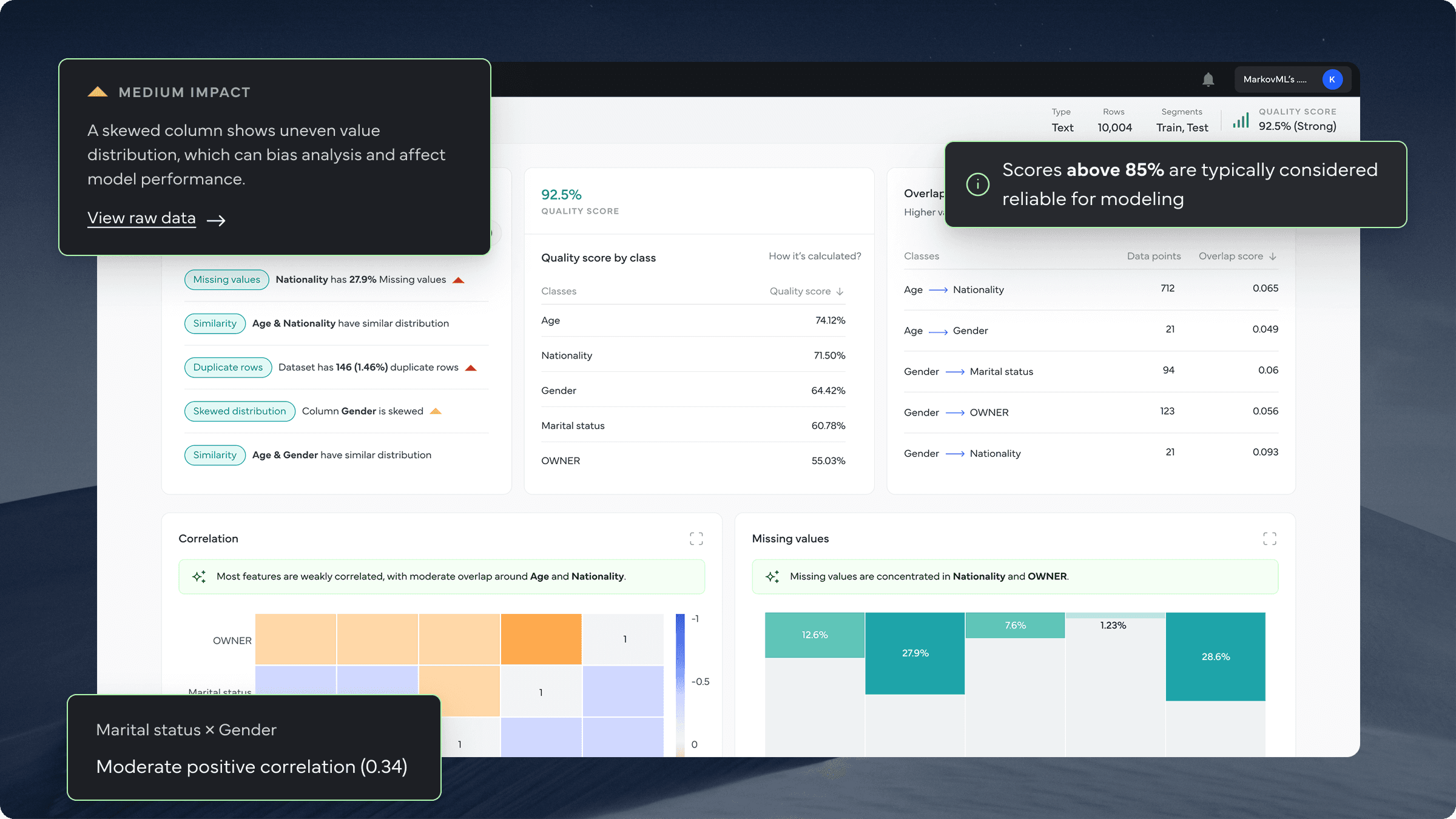Click How it's calculated? link

(814, 257)
